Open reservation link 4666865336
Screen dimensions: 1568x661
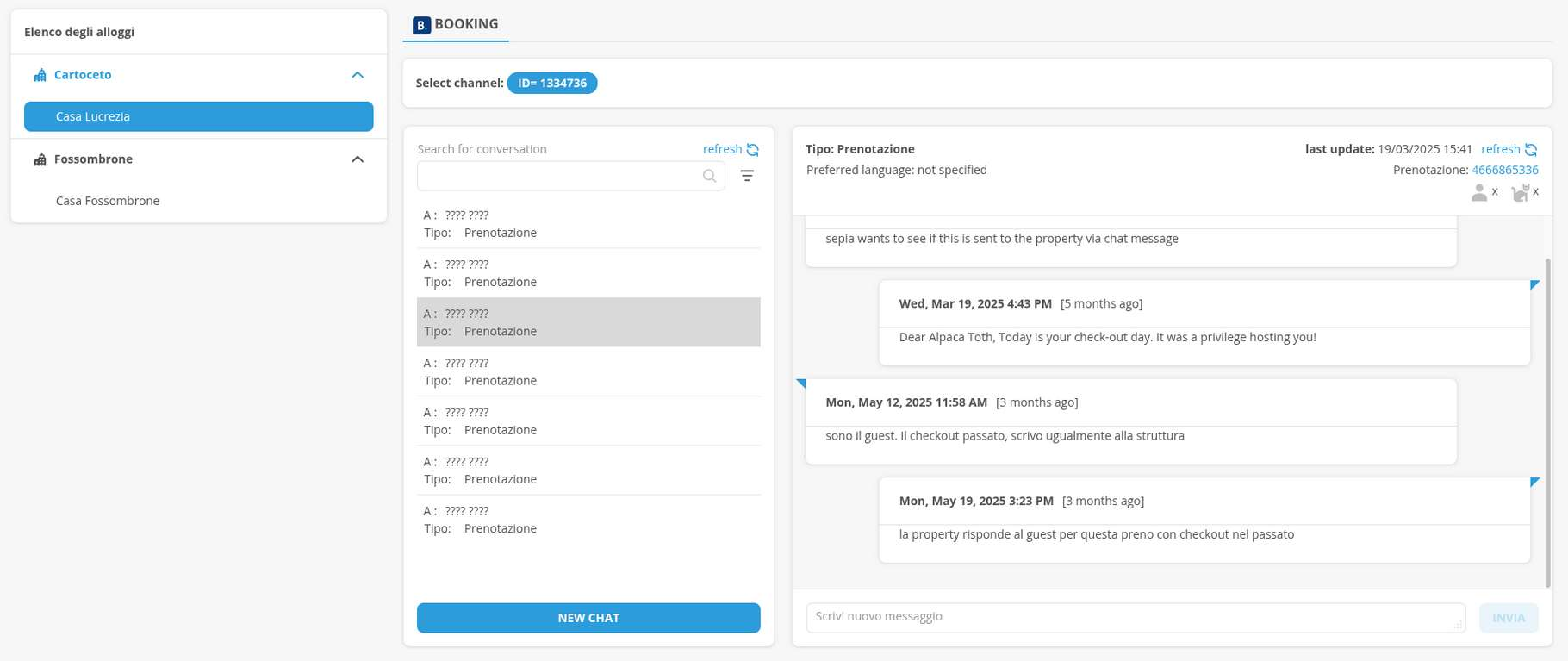pyautogui.click(x=1504, y=171)
